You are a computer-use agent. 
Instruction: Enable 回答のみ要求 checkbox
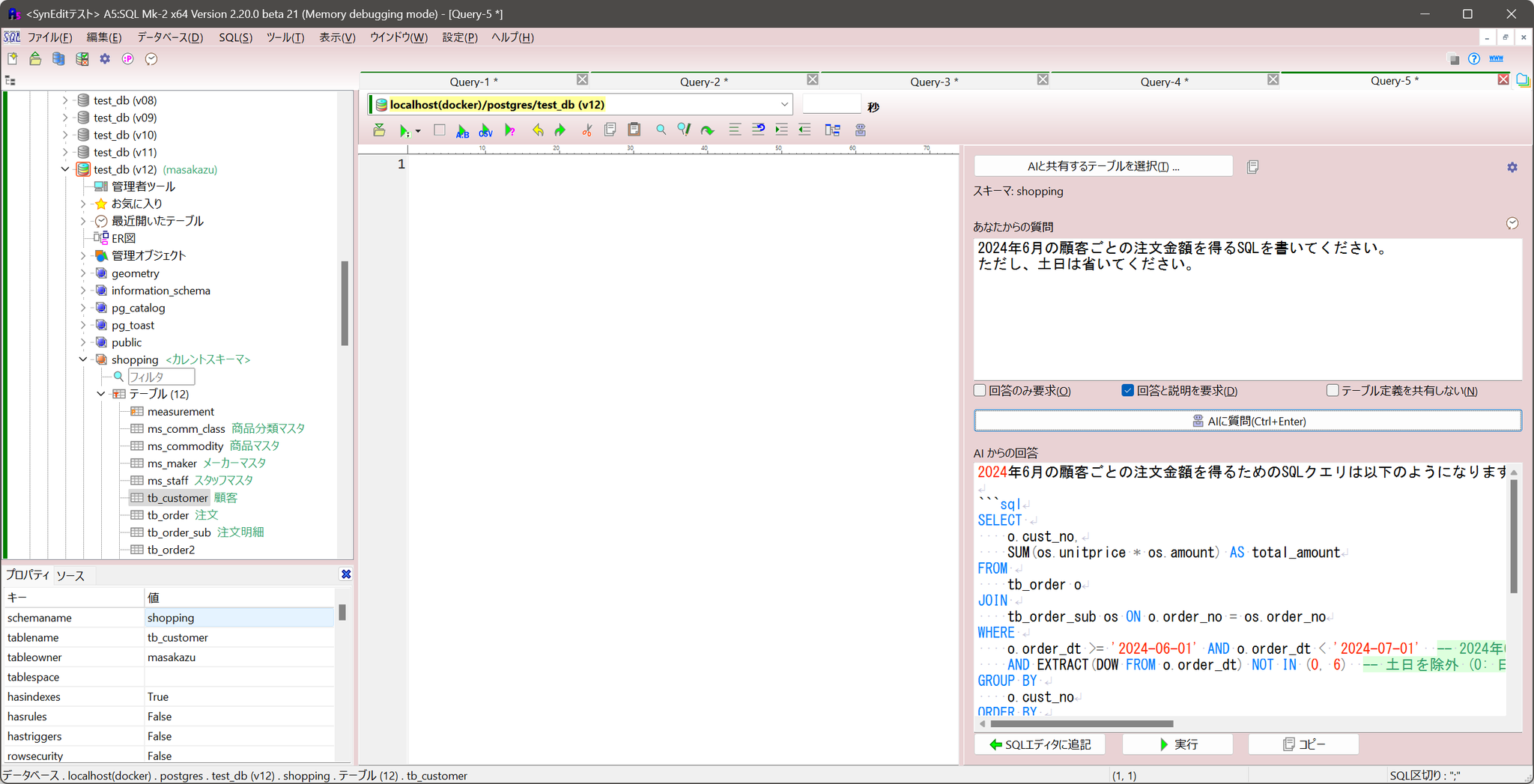980,390
